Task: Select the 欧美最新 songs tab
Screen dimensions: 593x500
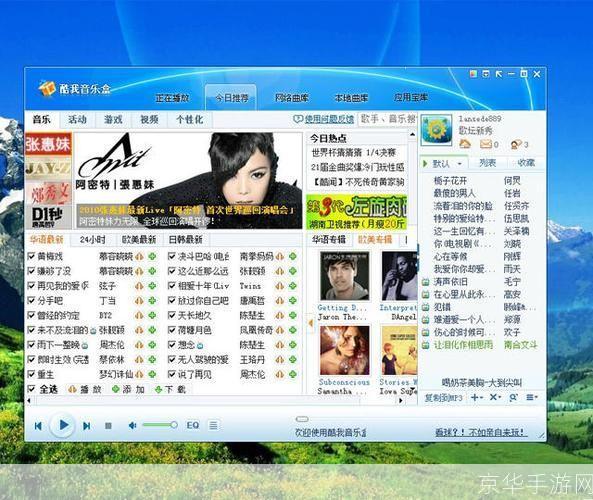Action: 139,240
